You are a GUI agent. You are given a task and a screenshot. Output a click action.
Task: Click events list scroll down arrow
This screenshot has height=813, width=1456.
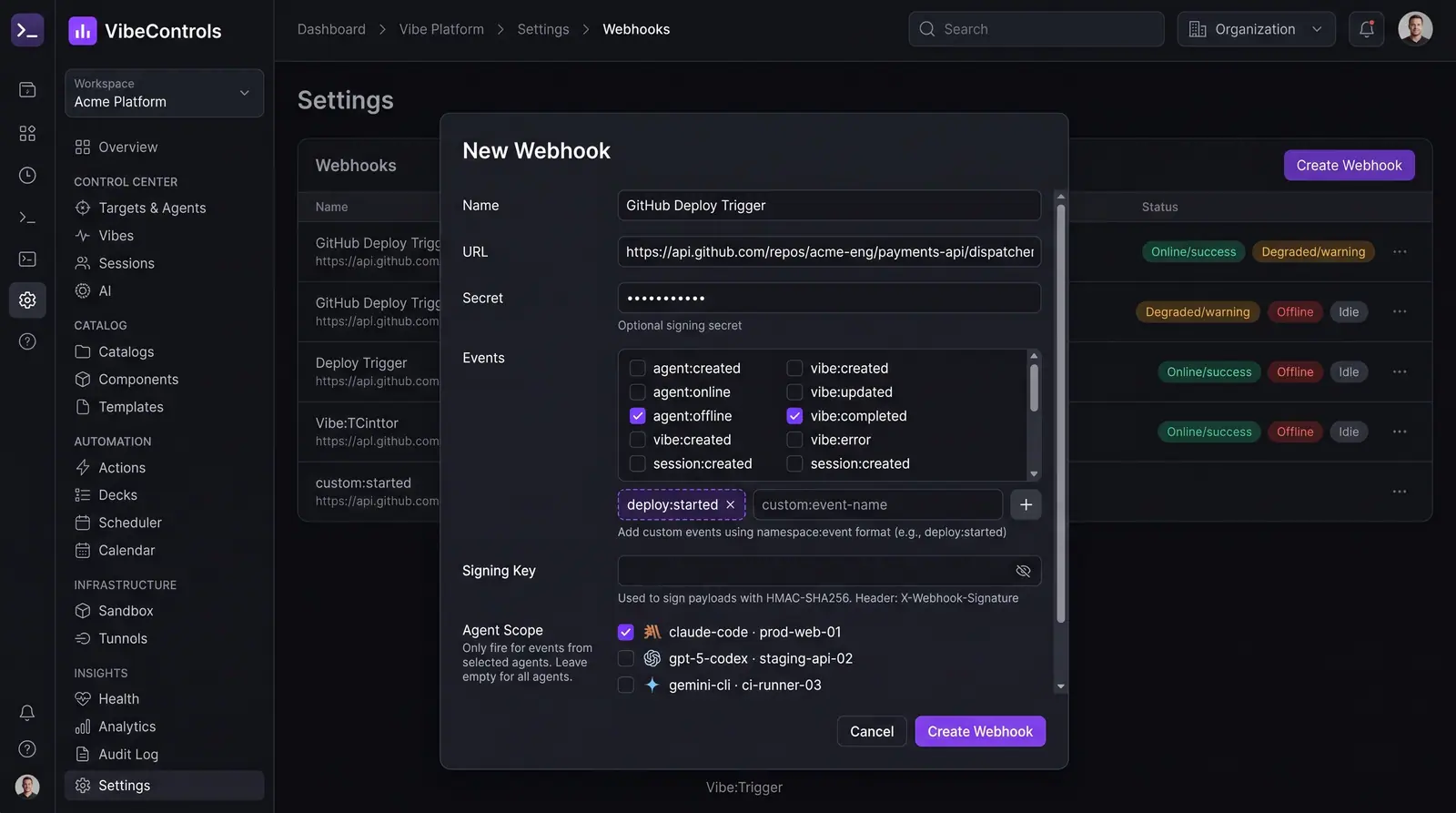[1034, 474]
